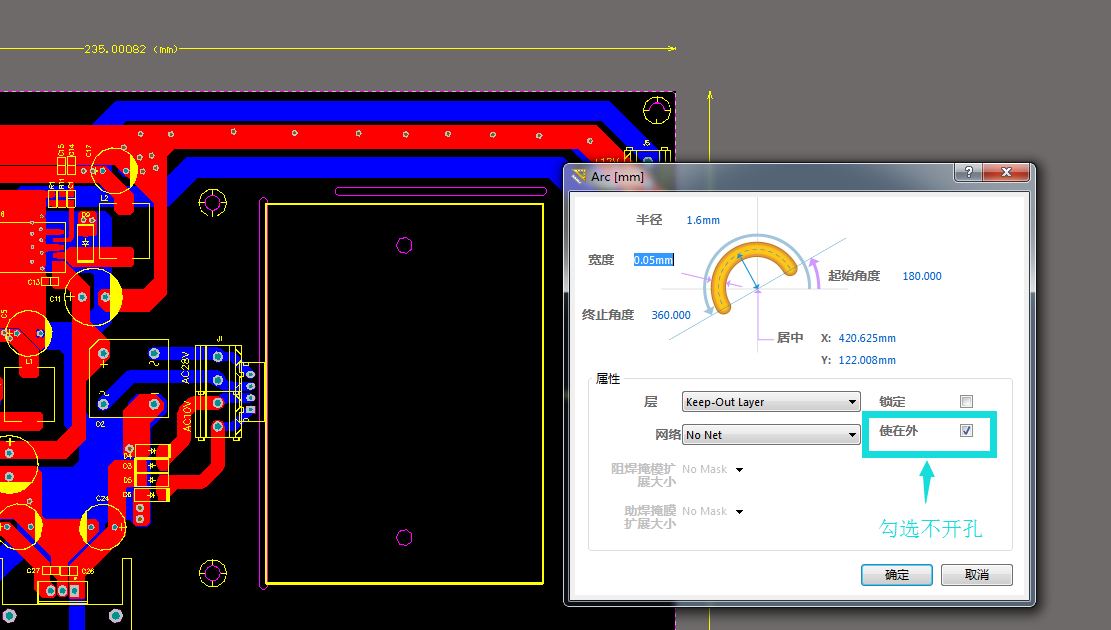The height and width of the screenshot is (630, 1111).
Task: Expand the 助焊掩膜扩展大小 No Mask dropdown
Action: [739, 511]
